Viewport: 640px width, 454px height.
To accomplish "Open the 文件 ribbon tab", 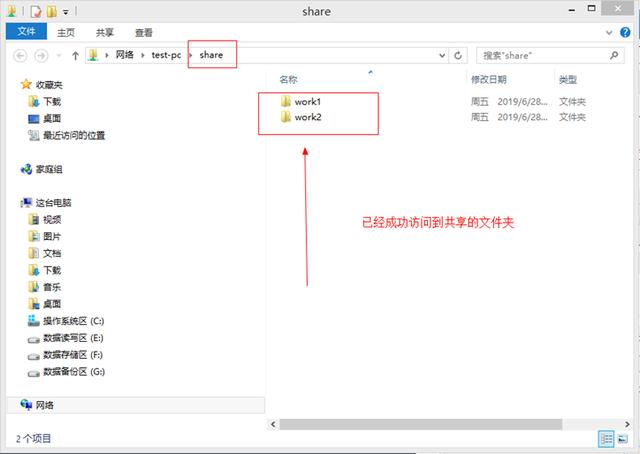I will click(26, 31).
